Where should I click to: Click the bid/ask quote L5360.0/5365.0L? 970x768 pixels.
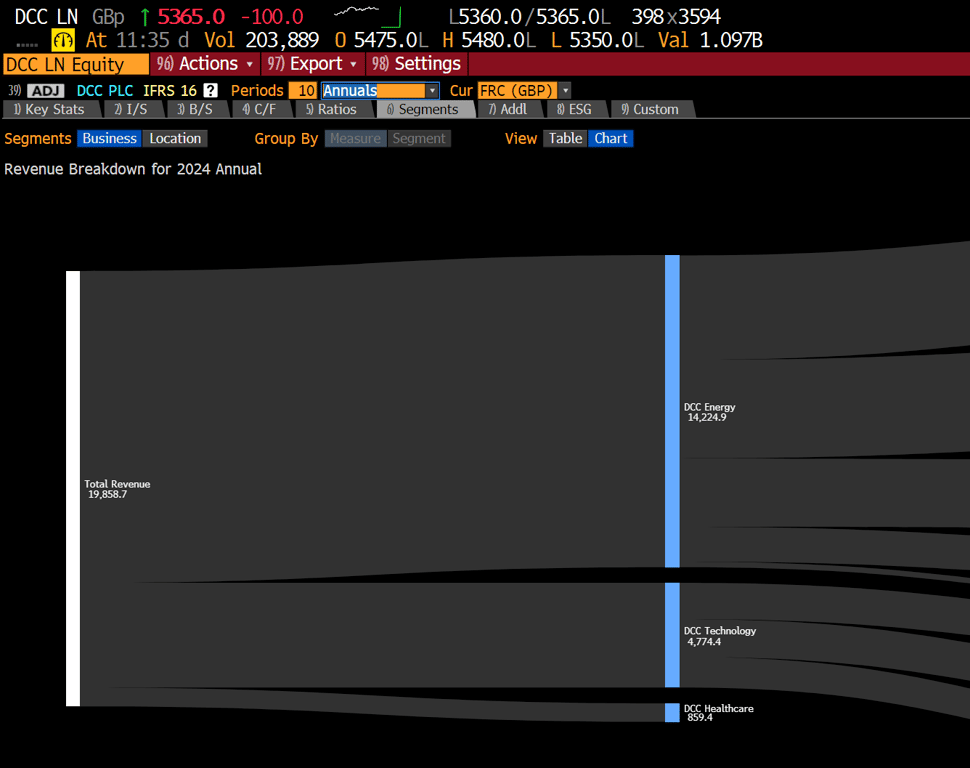click(x=530, y=17)
